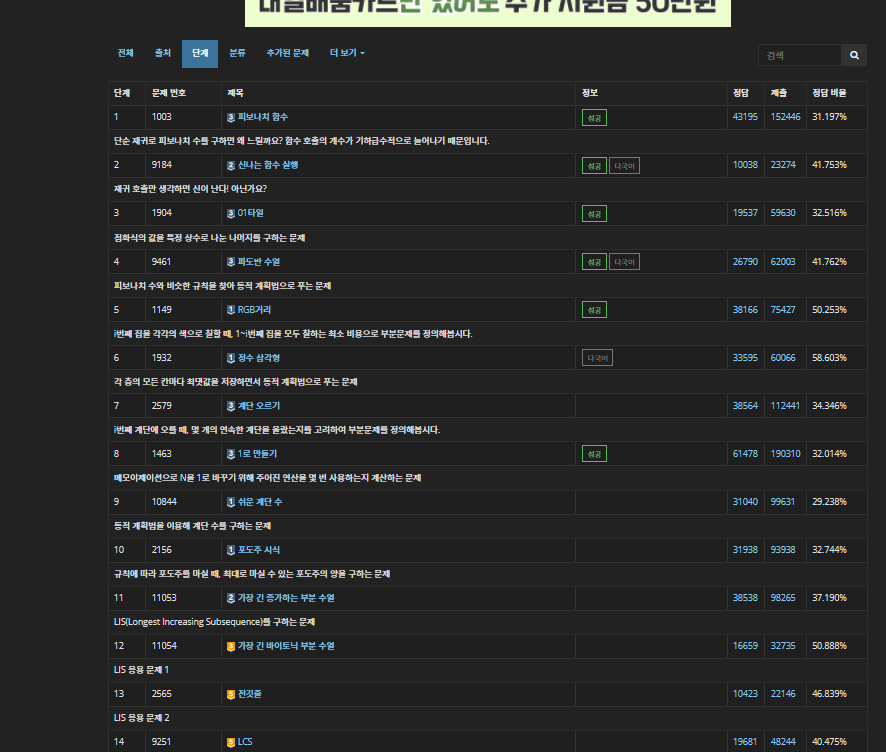Open the 추가된 문제 tab
The width and height of the screenshot is (886, 752).
coord(288,53)
